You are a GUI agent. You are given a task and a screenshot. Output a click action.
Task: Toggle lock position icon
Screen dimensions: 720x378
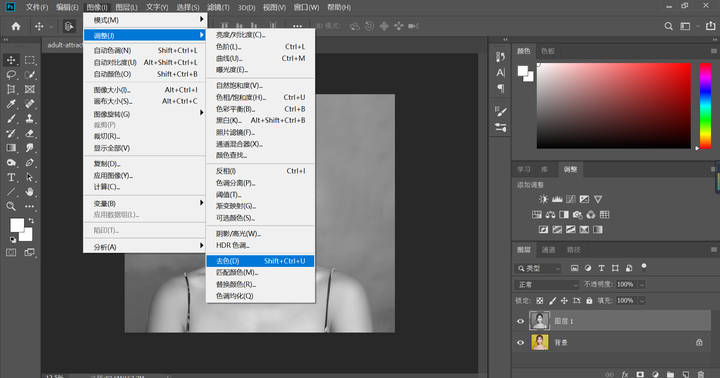tap(564, 301)
